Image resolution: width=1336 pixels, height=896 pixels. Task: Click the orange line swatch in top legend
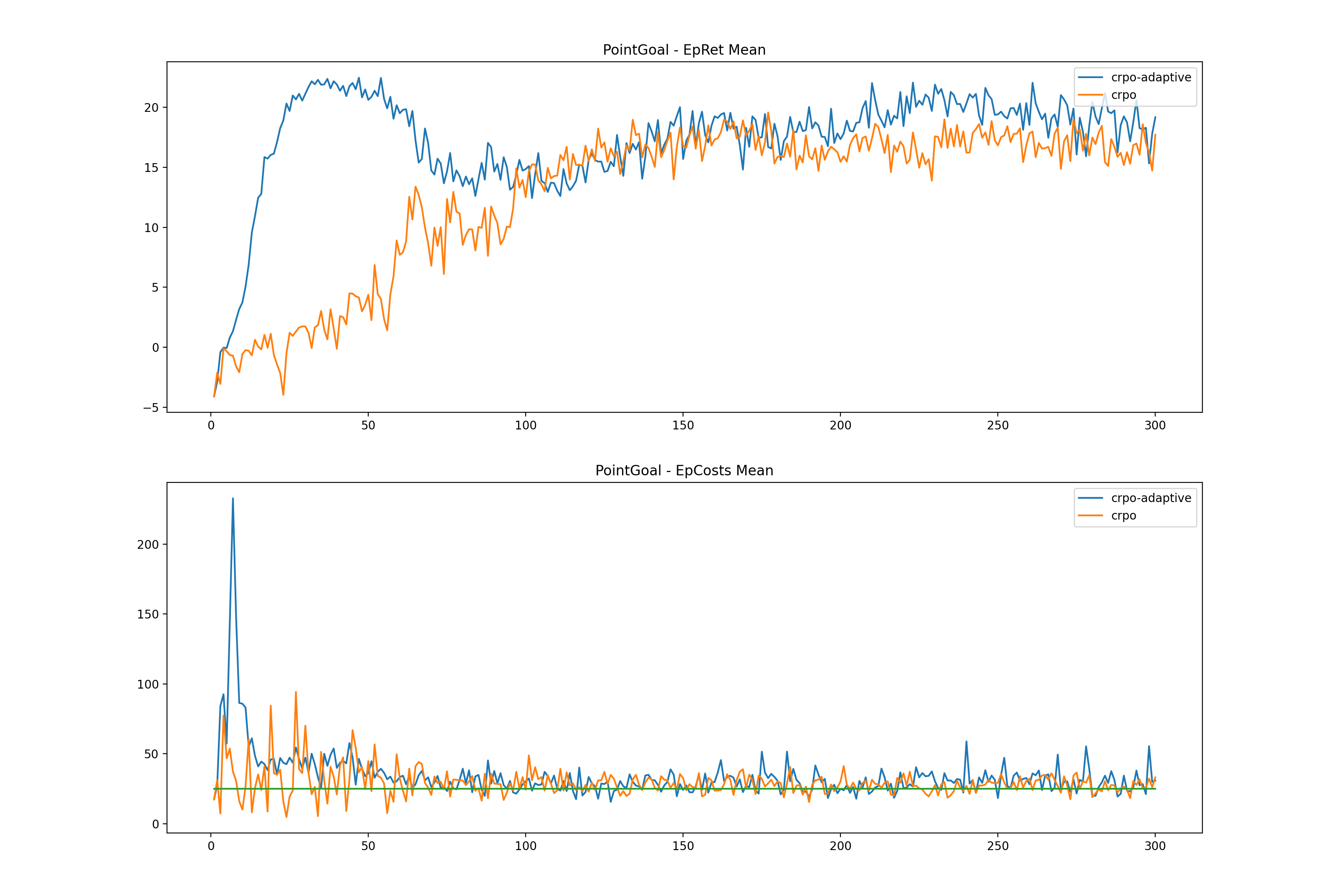click(1090, 95)
